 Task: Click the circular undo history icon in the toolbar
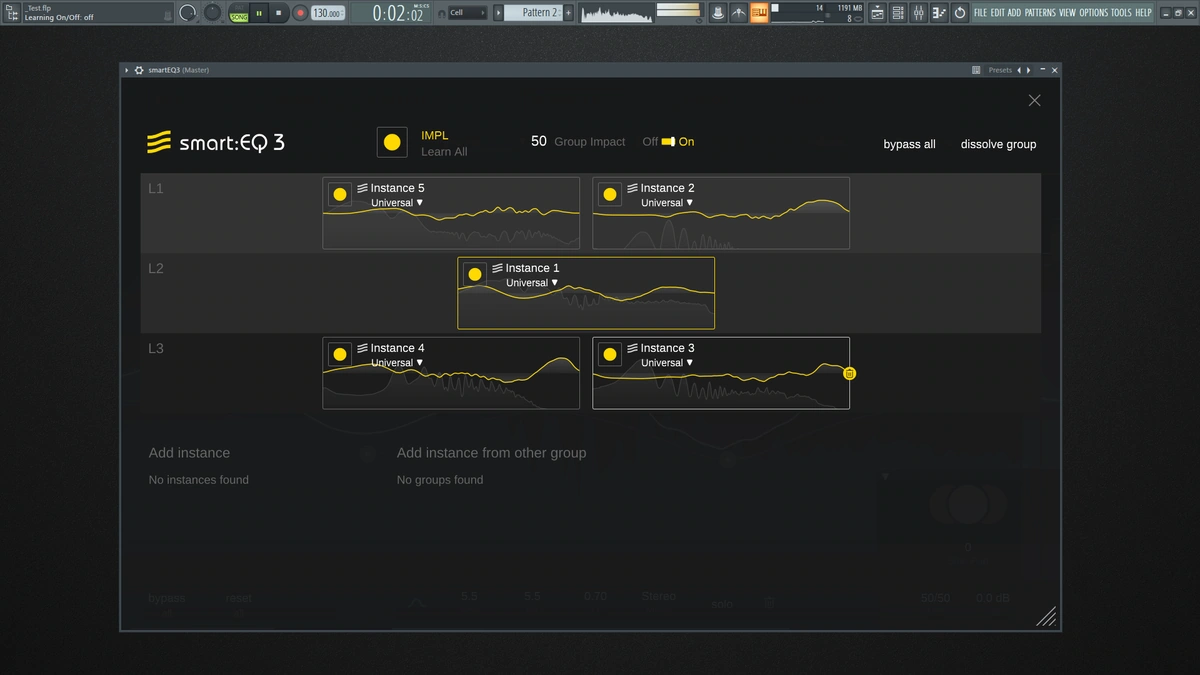pos(960,13)
